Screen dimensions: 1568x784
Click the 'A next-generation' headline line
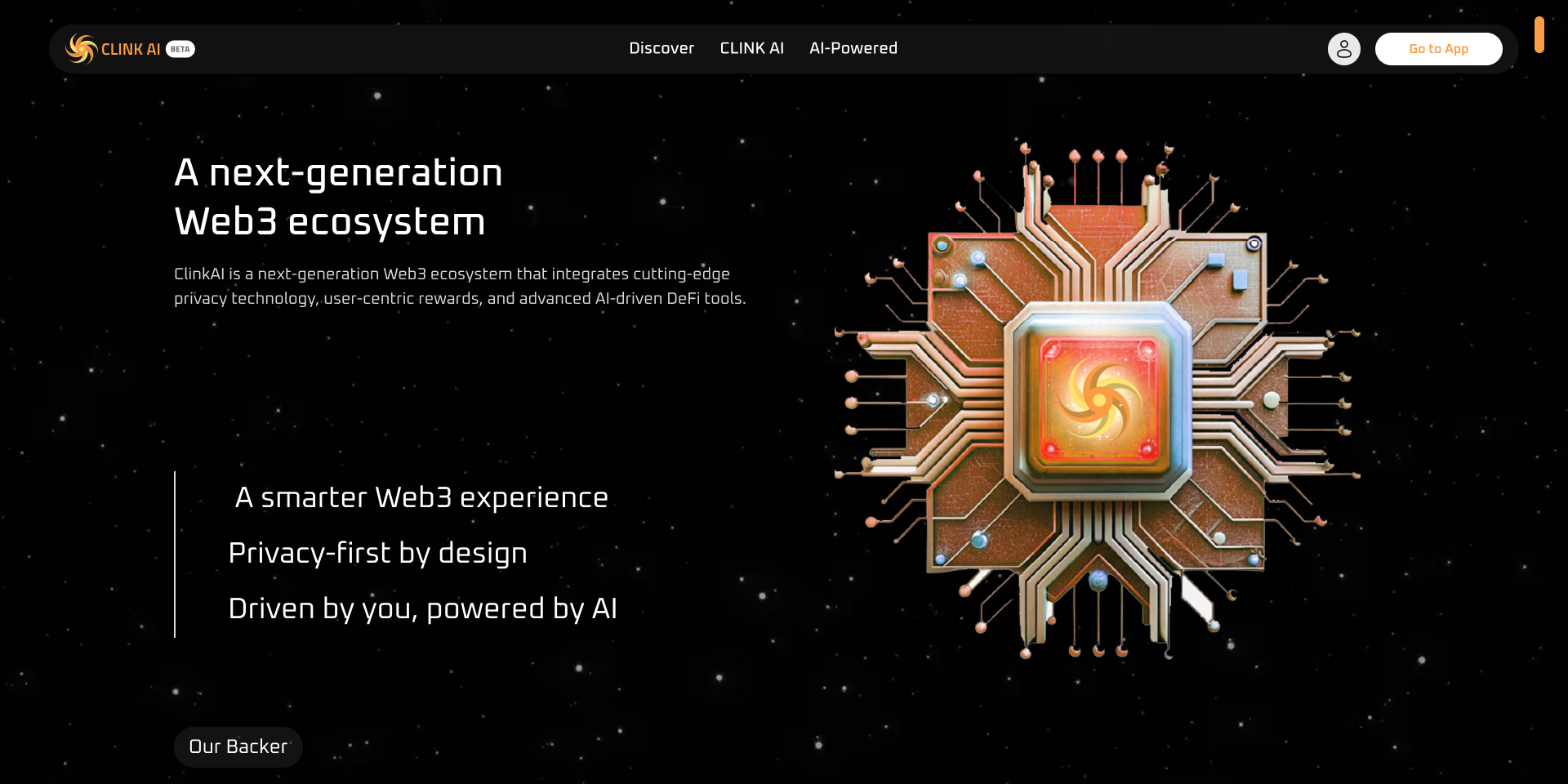point(338,172)
